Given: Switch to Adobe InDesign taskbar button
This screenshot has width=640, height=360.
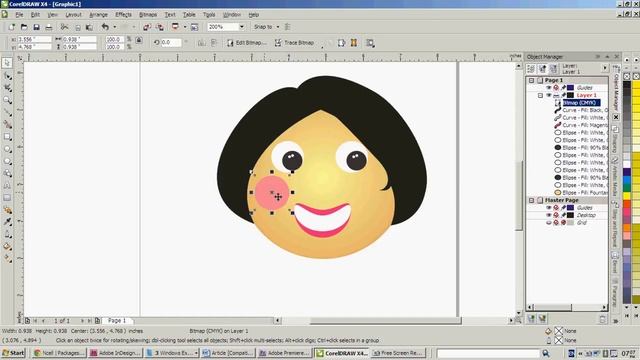Looking at the screenshot, I should click(x=116, y=353).
